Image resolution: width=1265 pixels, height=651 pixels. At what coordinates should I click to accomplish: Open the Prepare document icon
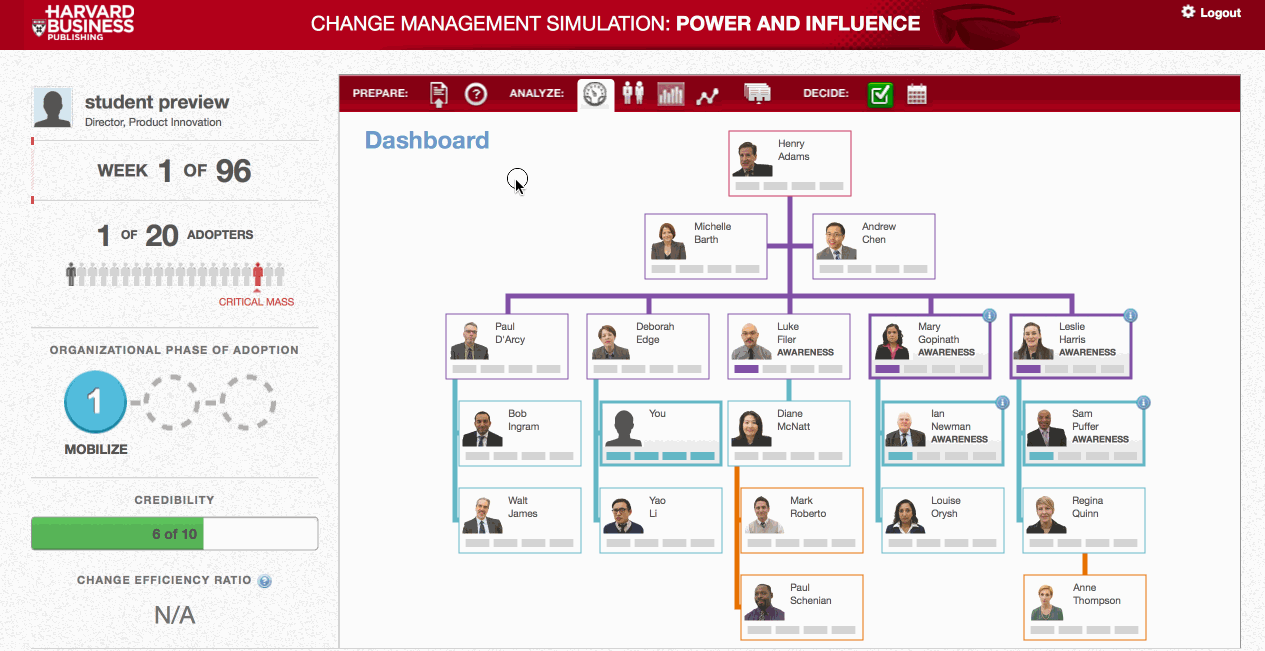[x=439, y=94]
